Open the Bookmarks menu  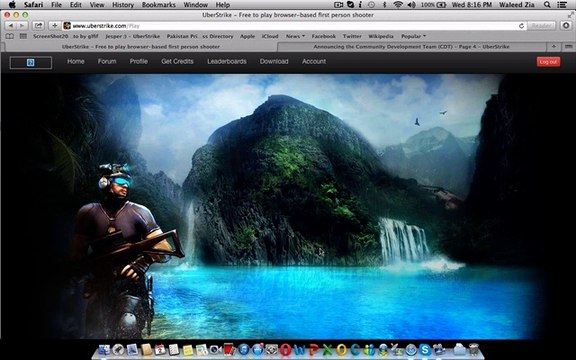tap(159, 5)
